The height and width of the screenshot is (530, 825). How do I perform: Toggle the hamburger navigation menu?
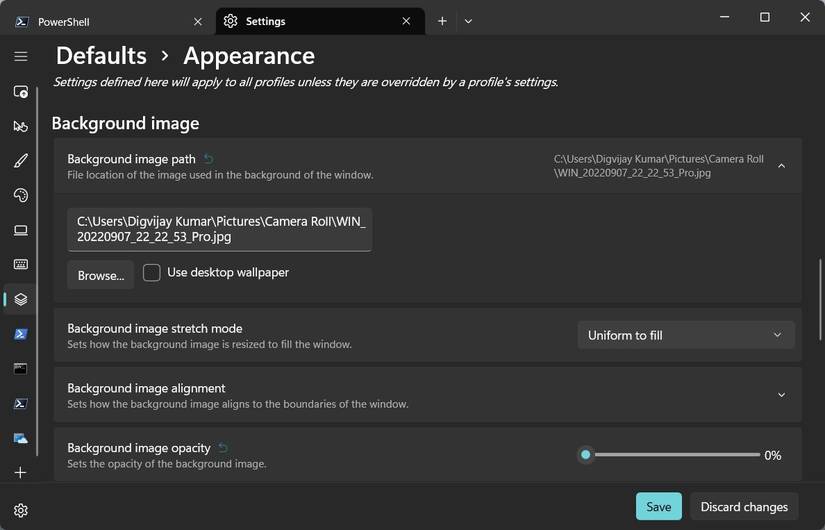[x=20, y=56]
